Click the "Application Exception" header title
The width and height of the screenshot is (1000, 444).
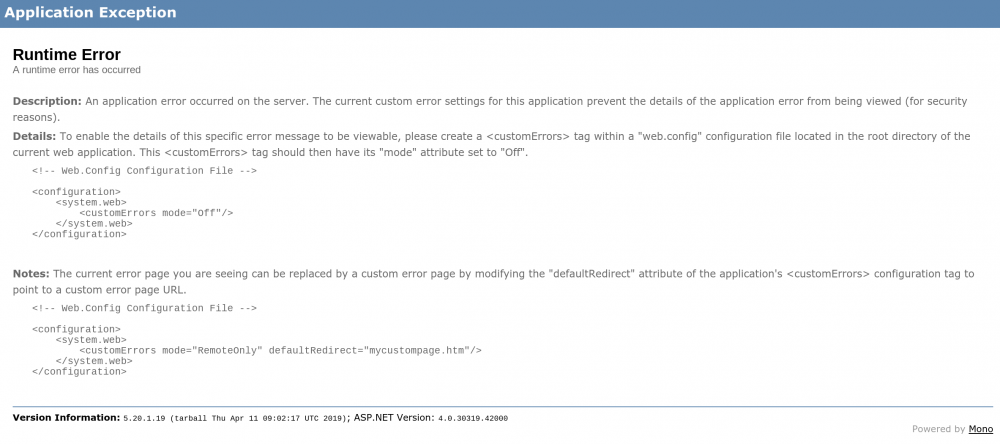91,12
